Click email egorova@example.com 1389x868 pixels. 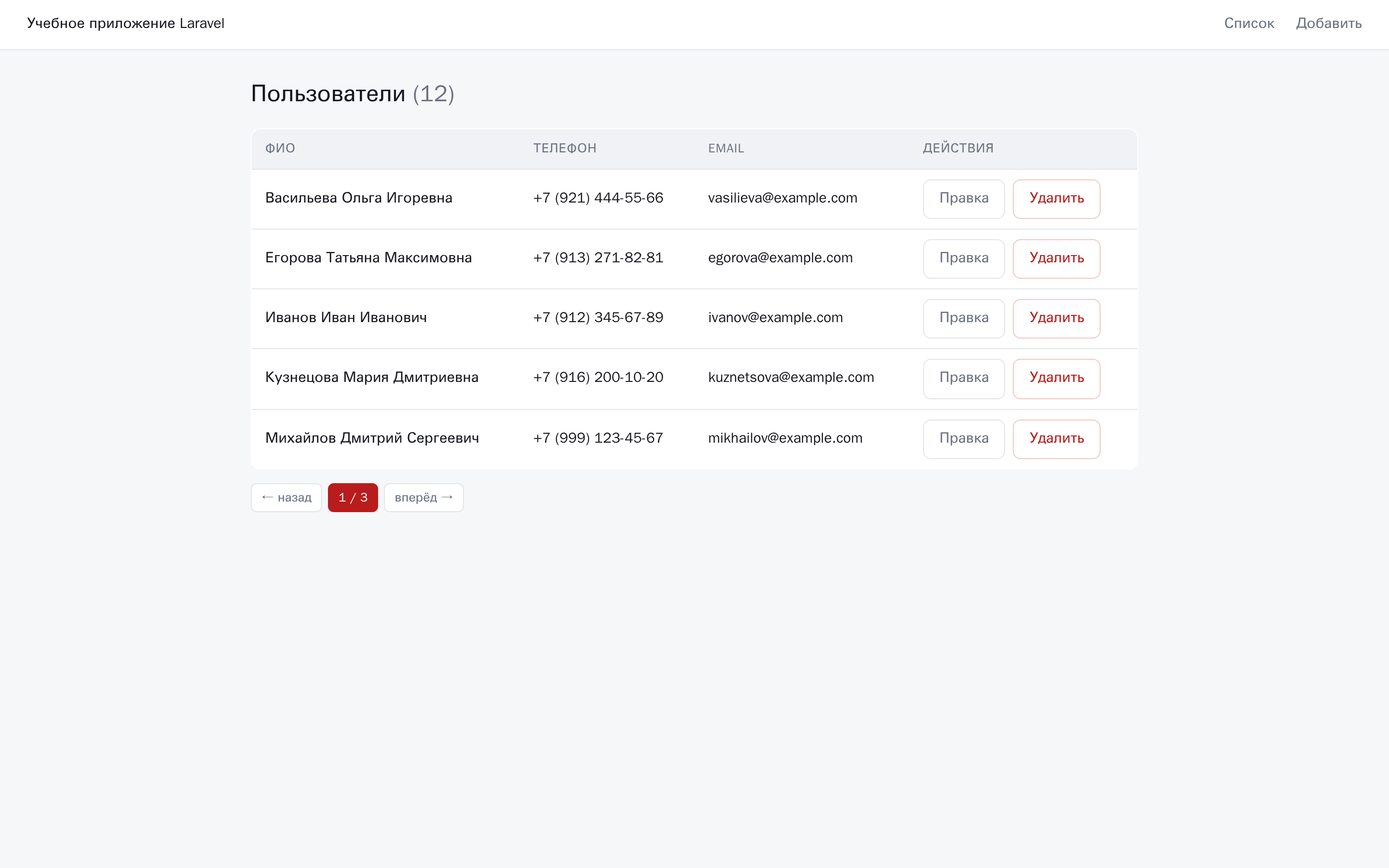[x=780, y=258]
